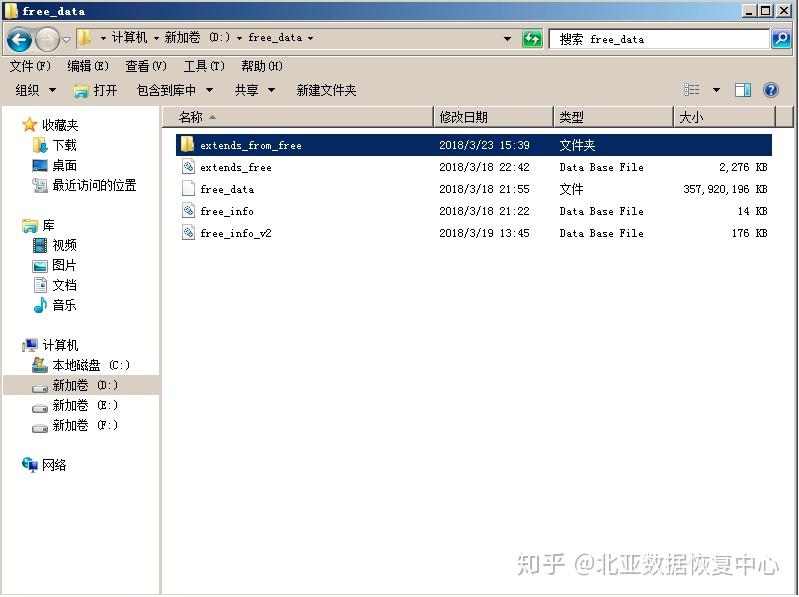
Task: Click the Back navigation arrow
Action: [x=19, y=39]
